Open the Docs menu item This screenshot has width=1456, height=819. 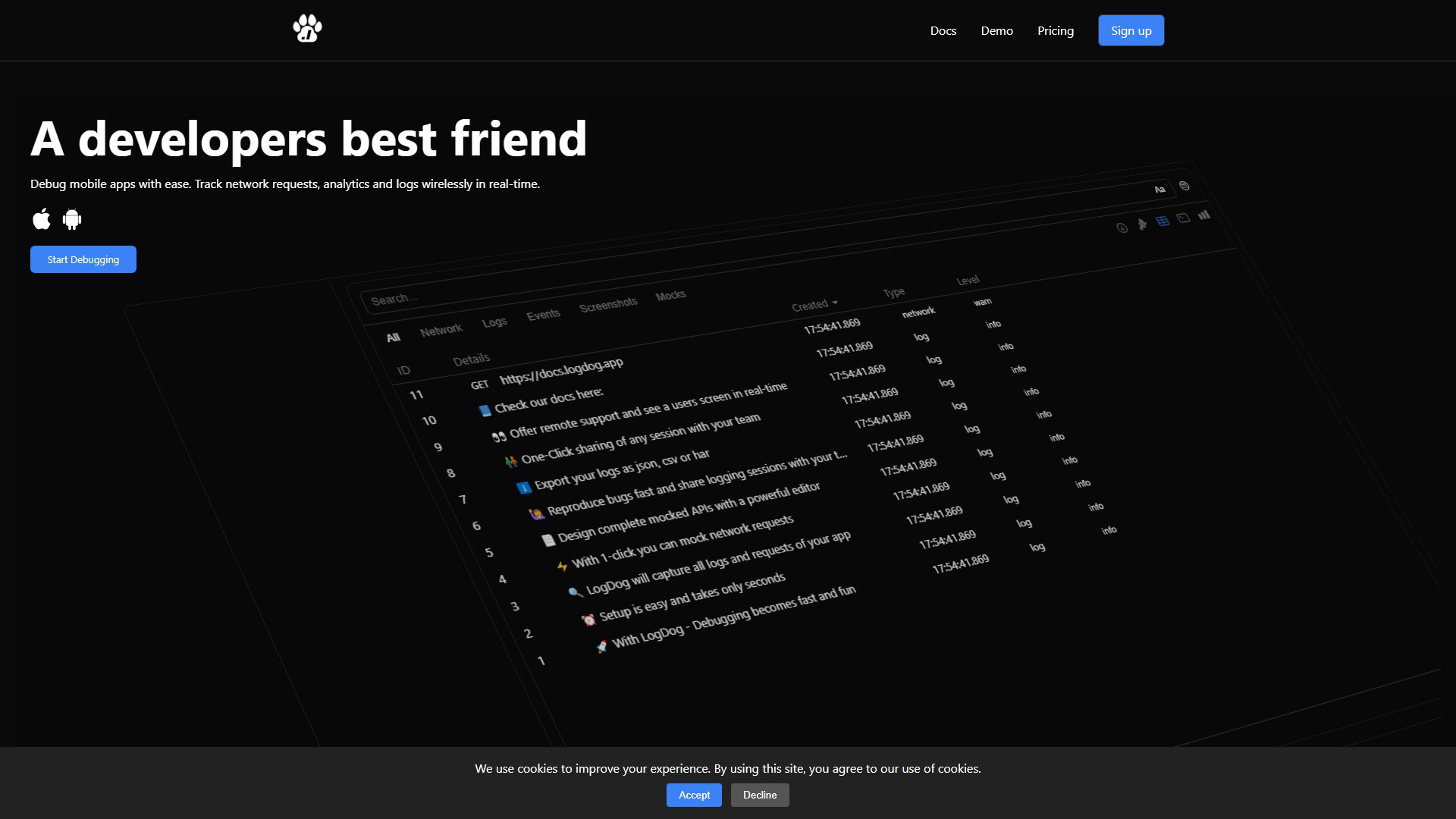tap(943, 30)
